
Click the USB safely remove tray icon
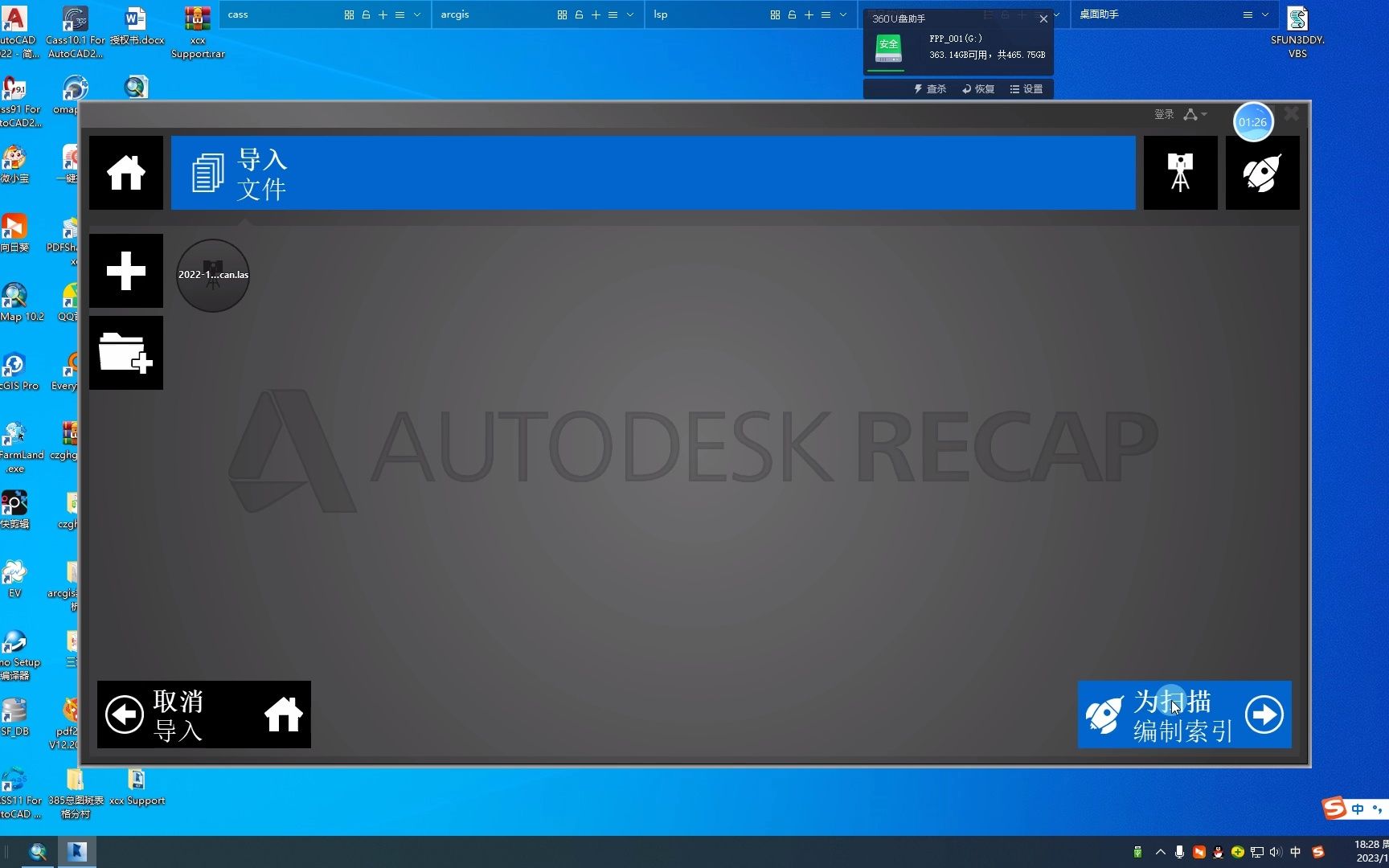coord(1137,852)
